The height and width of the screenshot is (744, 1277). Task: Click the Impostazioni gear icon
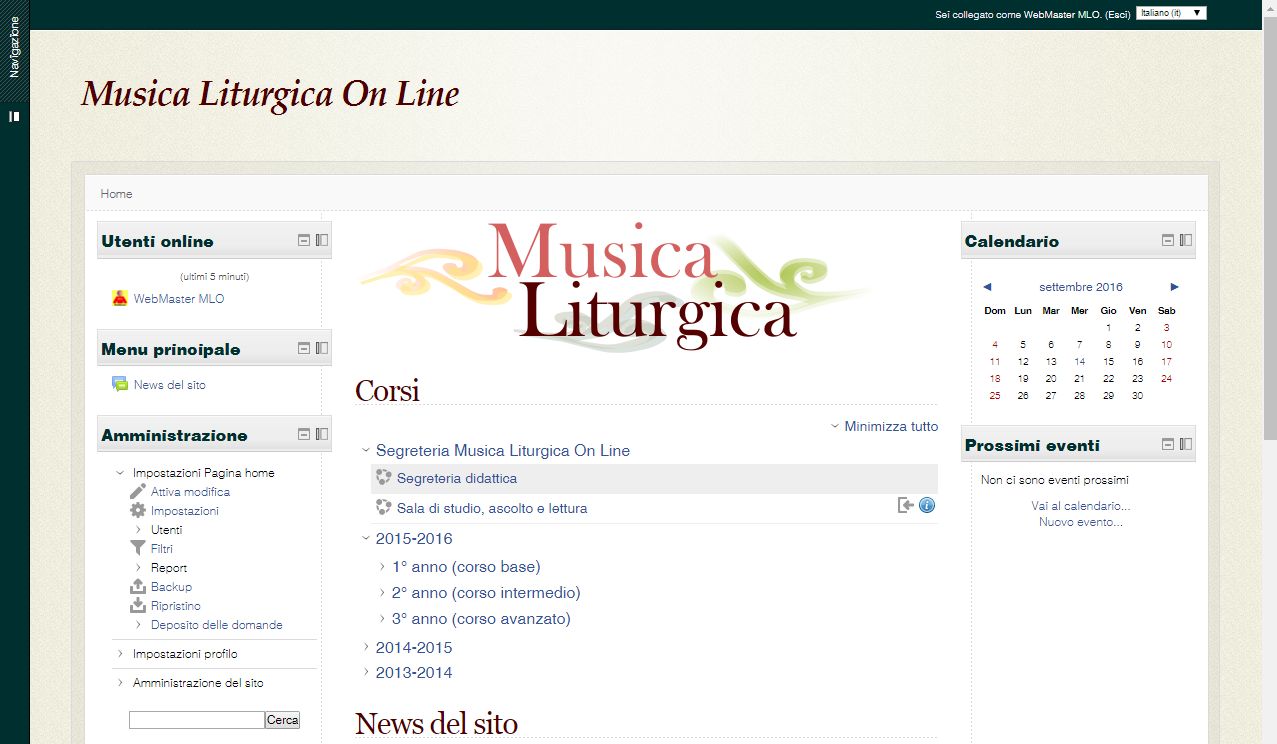(138, 511)
